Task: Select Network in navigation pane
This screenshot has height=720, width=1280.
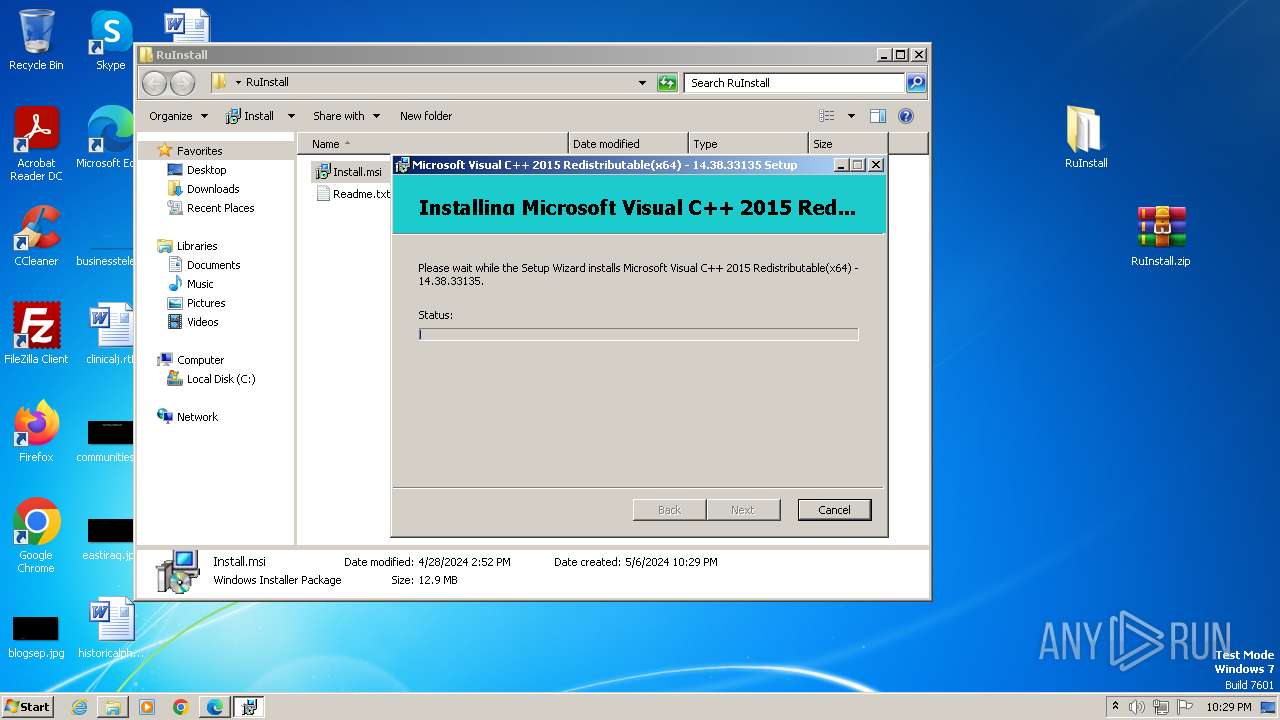Action: pos(197,417)
